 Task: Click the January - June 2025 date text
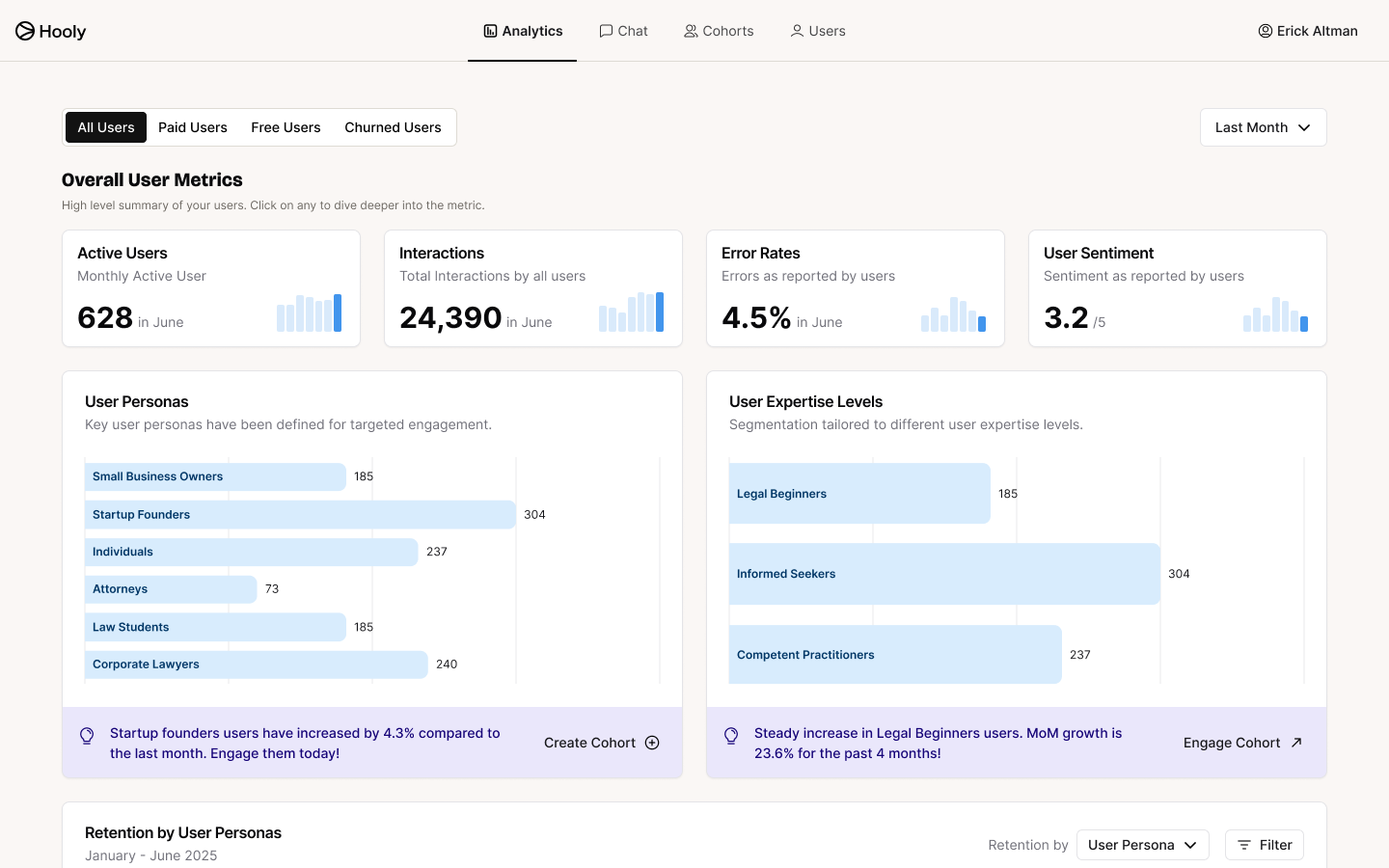click(x=151, y=855)
